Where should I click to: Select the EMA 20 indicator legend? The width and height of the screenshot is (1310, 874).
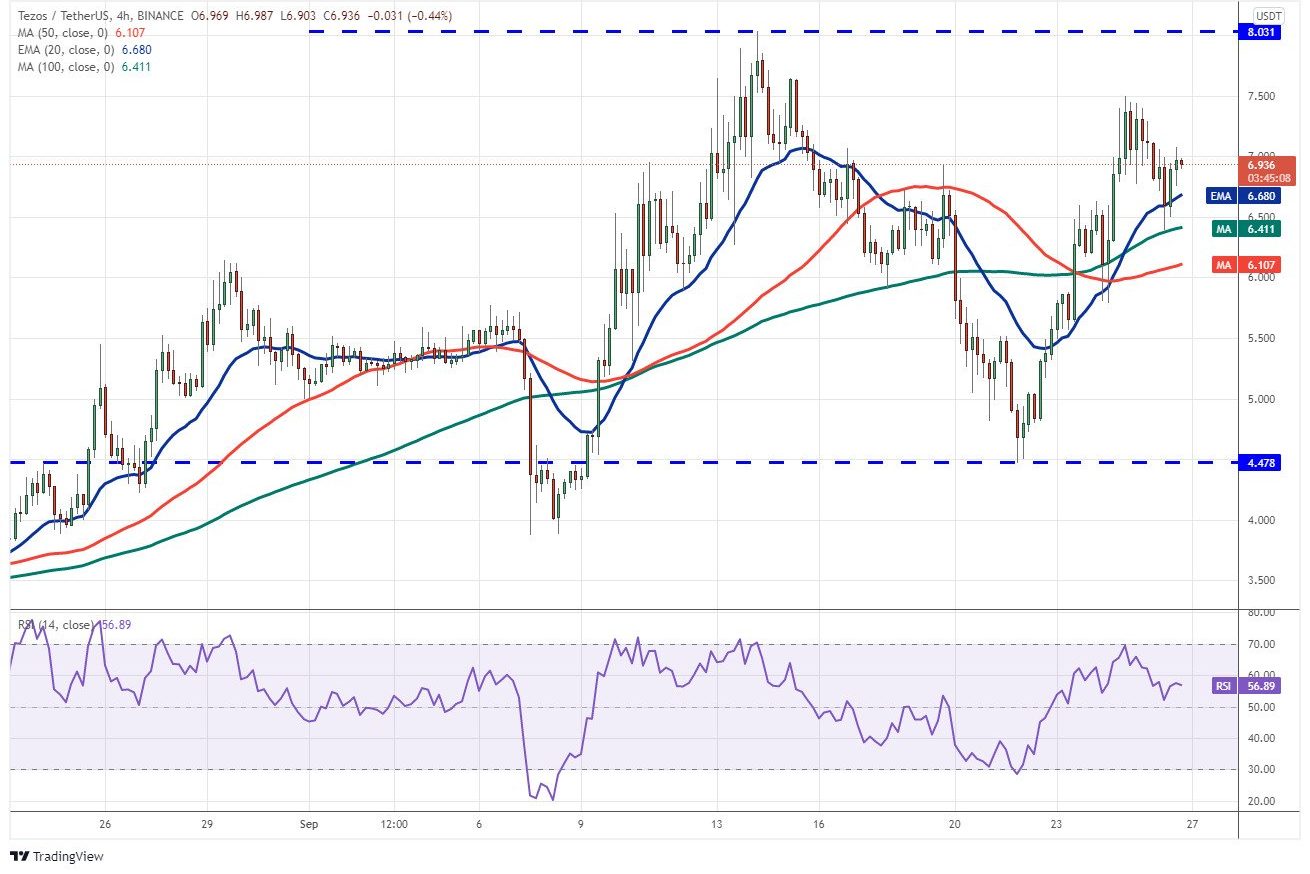(74, 50)
